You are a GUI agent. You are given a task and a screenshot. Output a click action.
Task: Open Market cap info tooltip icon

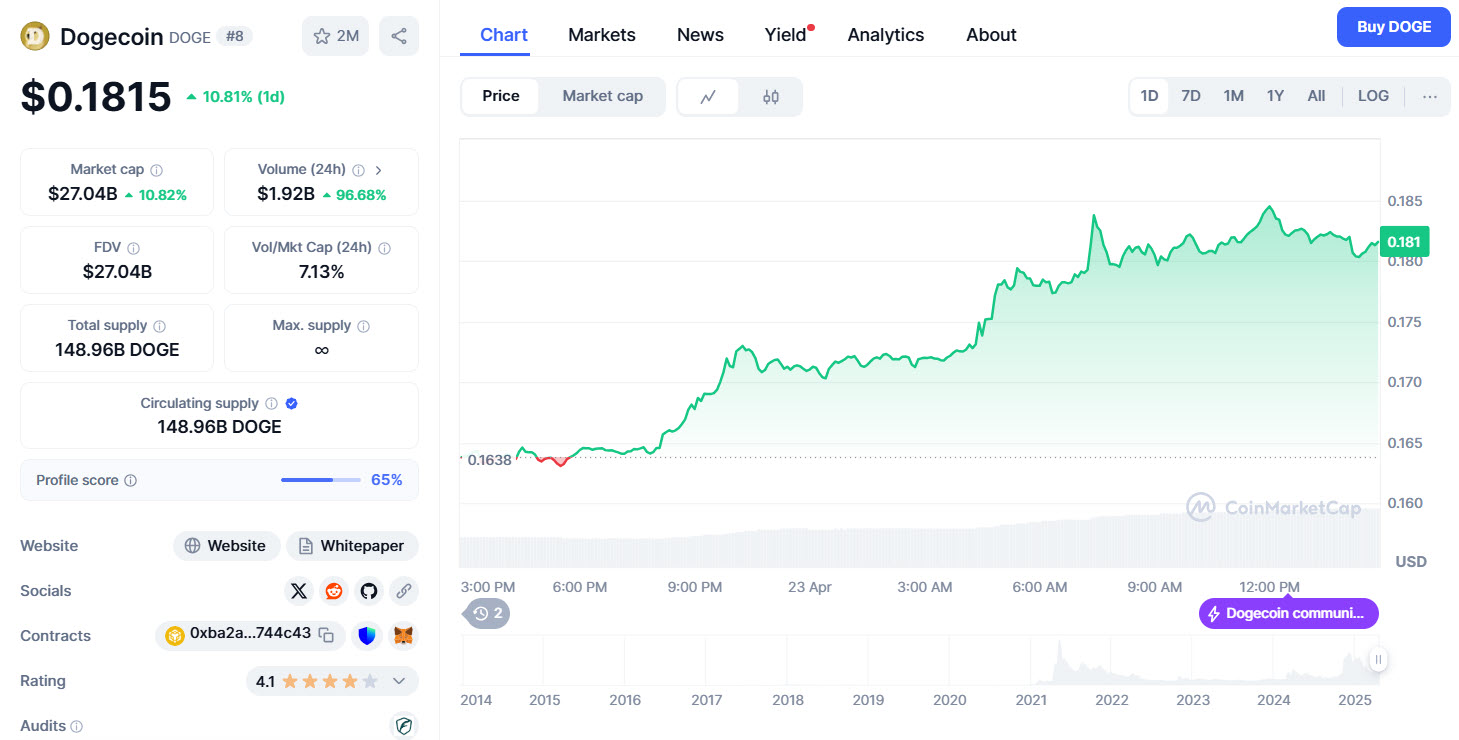click(157, 170)
